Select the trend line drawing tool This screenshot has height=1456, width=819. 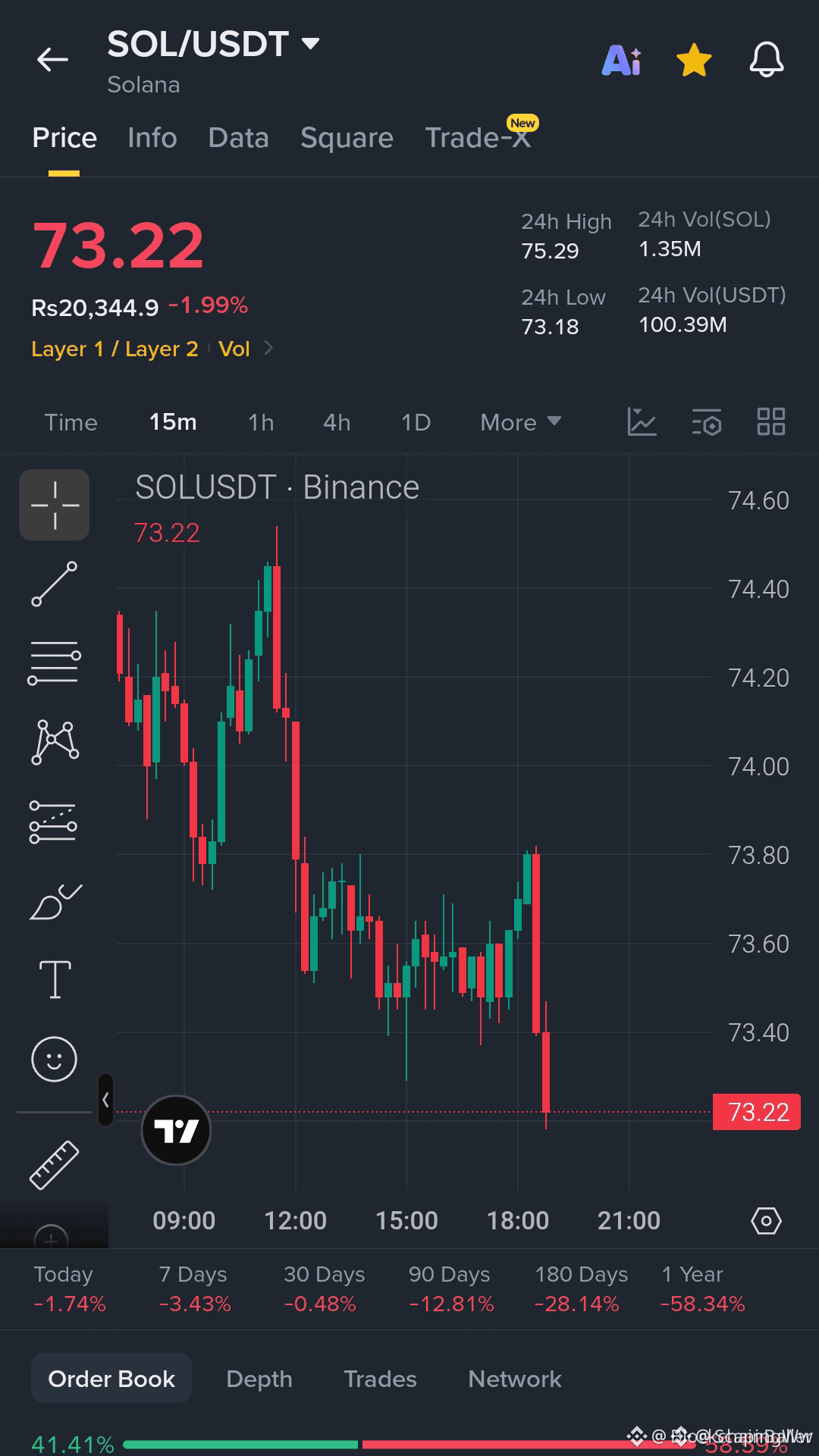pos(54,584)
